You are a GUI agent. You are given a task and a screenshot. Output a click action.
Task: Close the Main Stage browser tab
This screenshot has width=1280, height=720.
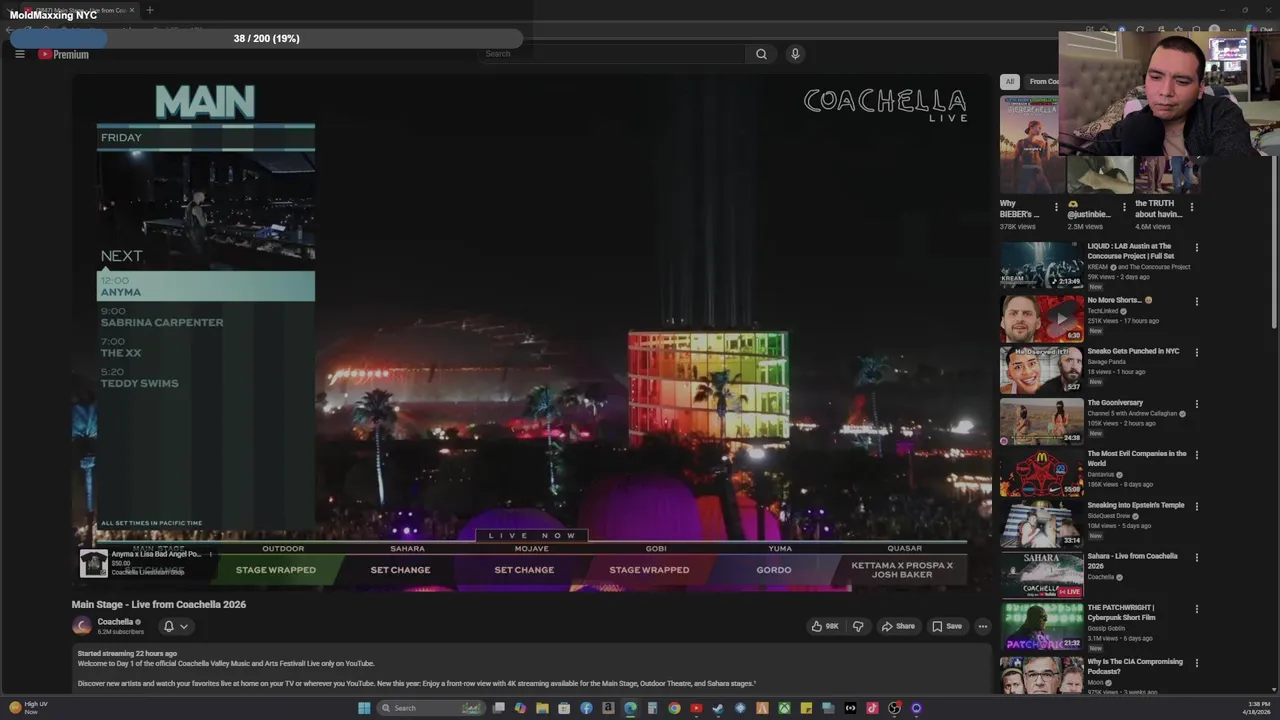point(131,10)
